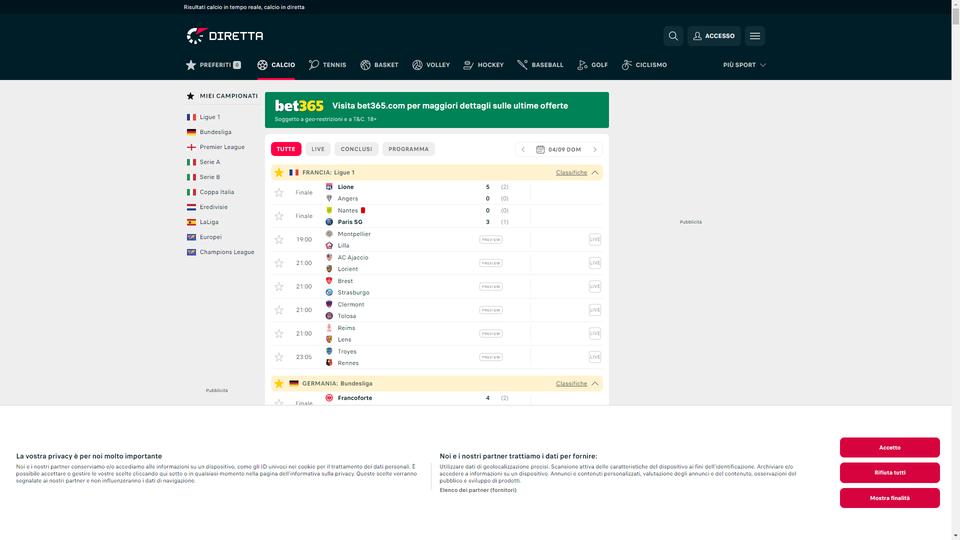Open Classifiche link for Bundesliga
The width and height of the screenshot is (960, 540).
571,384
